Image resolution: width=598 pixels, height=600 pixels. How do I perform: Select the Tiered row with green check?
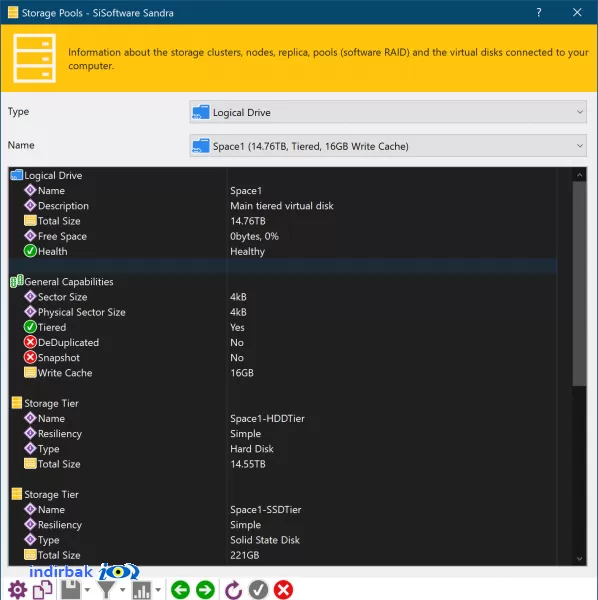283,327
